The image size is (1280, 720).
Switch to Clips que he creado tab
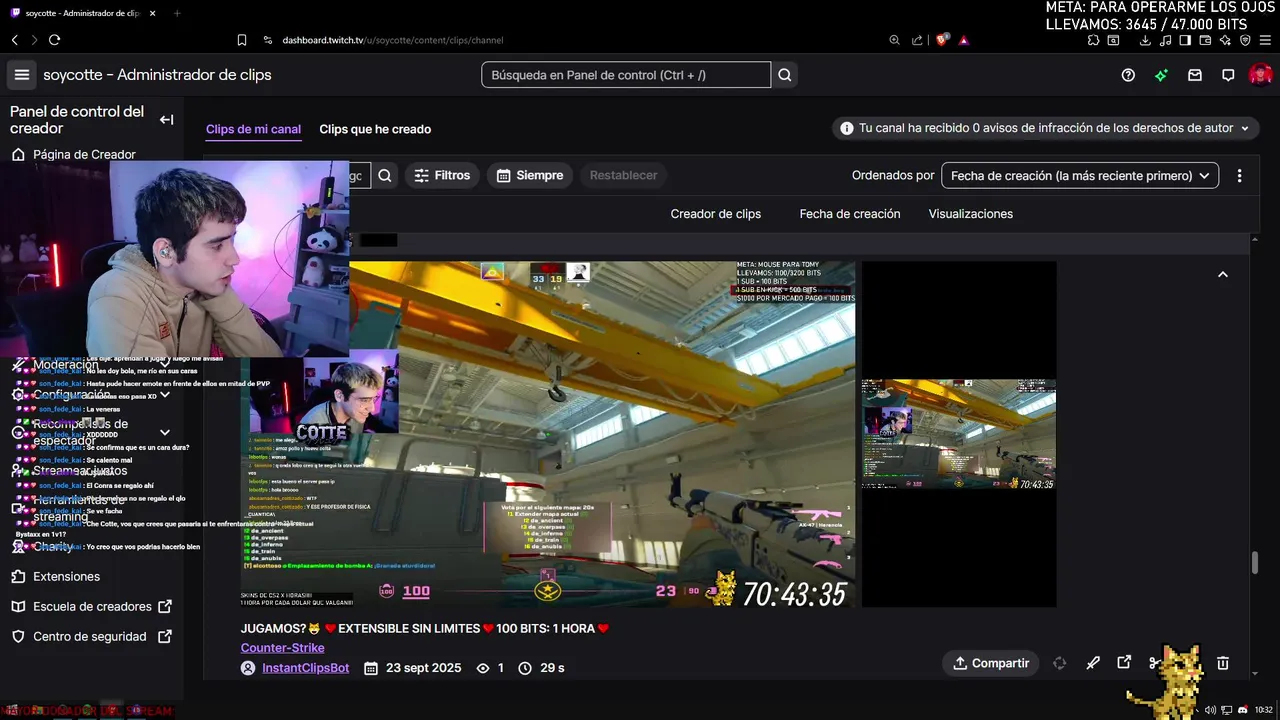click(375, 129)
